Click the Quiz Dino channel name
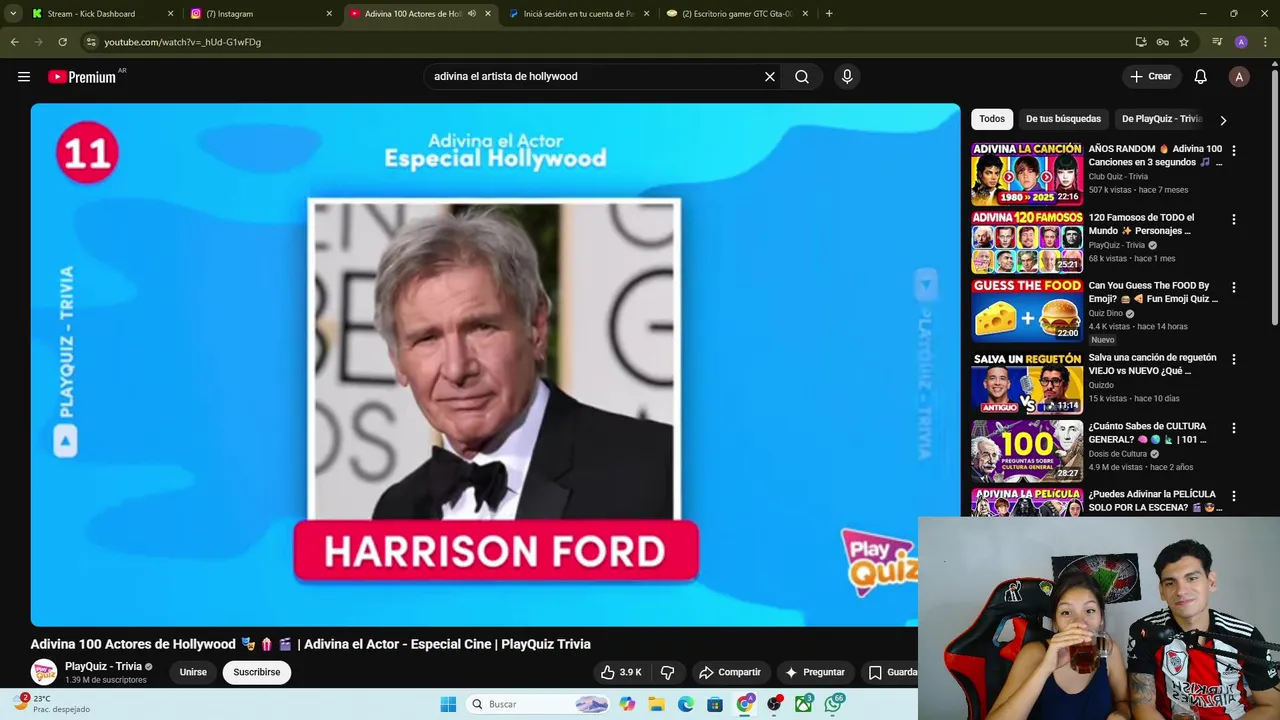The height and width of the screenshot is (720, 1280). pos(1105,313)
